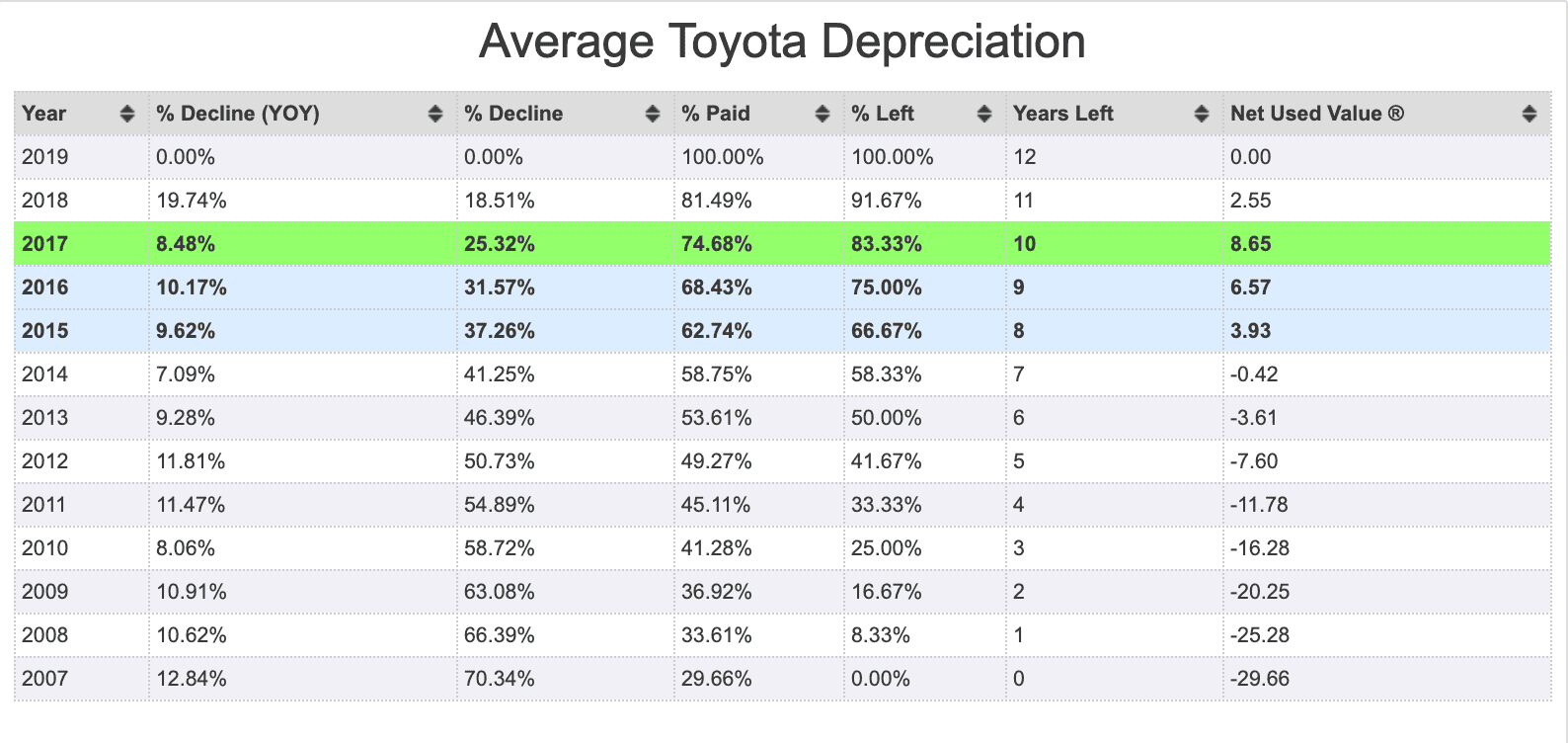Click the sort arrows in Year column header
Screen dimensions: 1568x743
126,114
